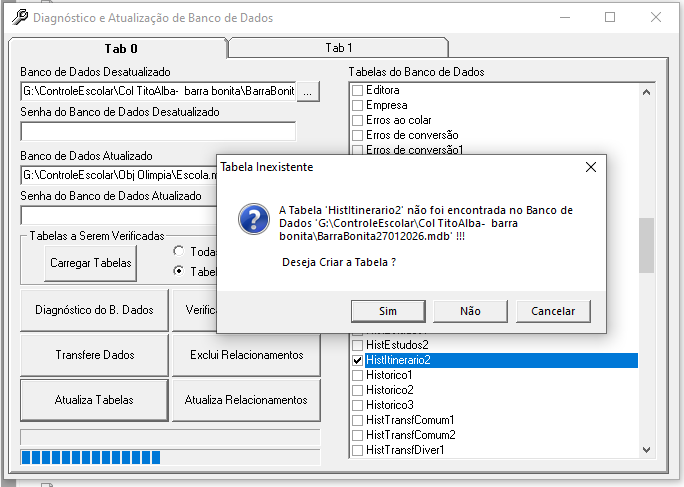Close the Tabela Inexistente dialog

[591, 167]
